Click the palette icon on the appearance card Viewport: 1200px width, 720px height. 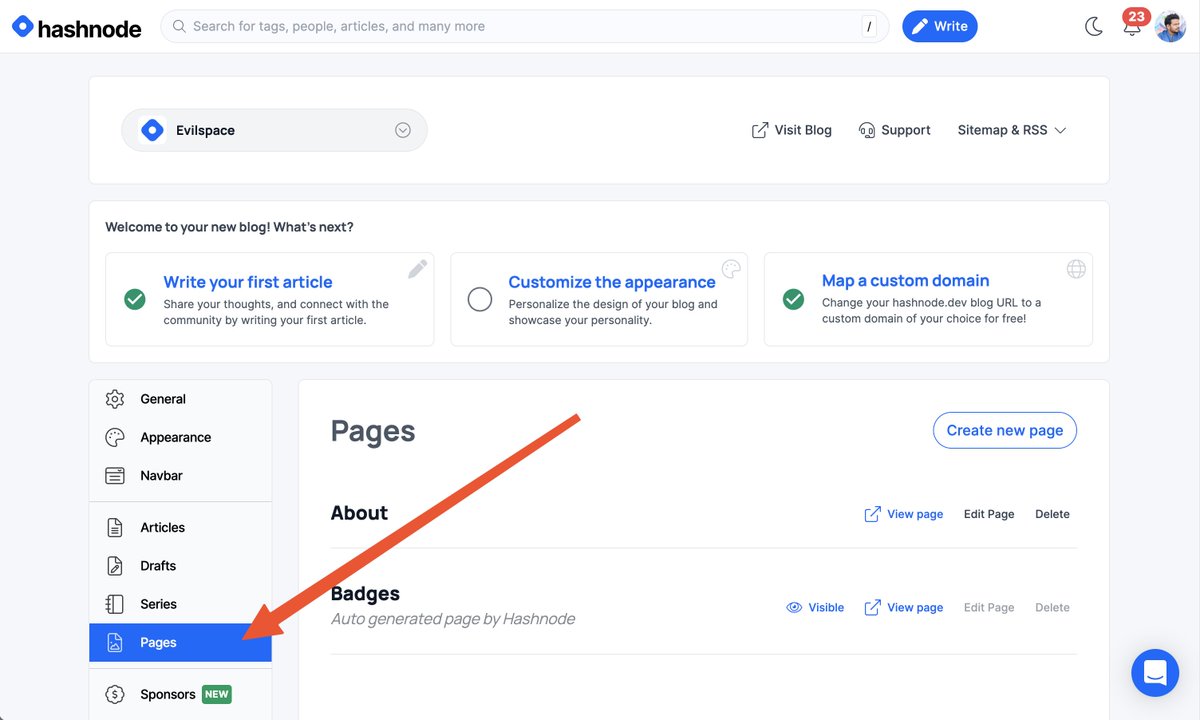(731, 269)
